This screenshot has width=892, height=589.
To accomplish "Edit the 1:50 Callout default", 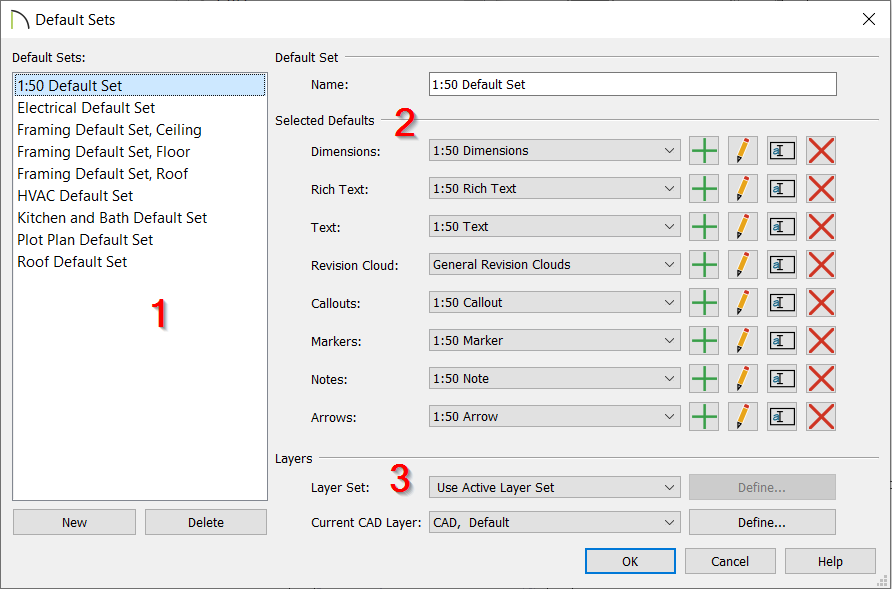I will [x=742, y=303].
